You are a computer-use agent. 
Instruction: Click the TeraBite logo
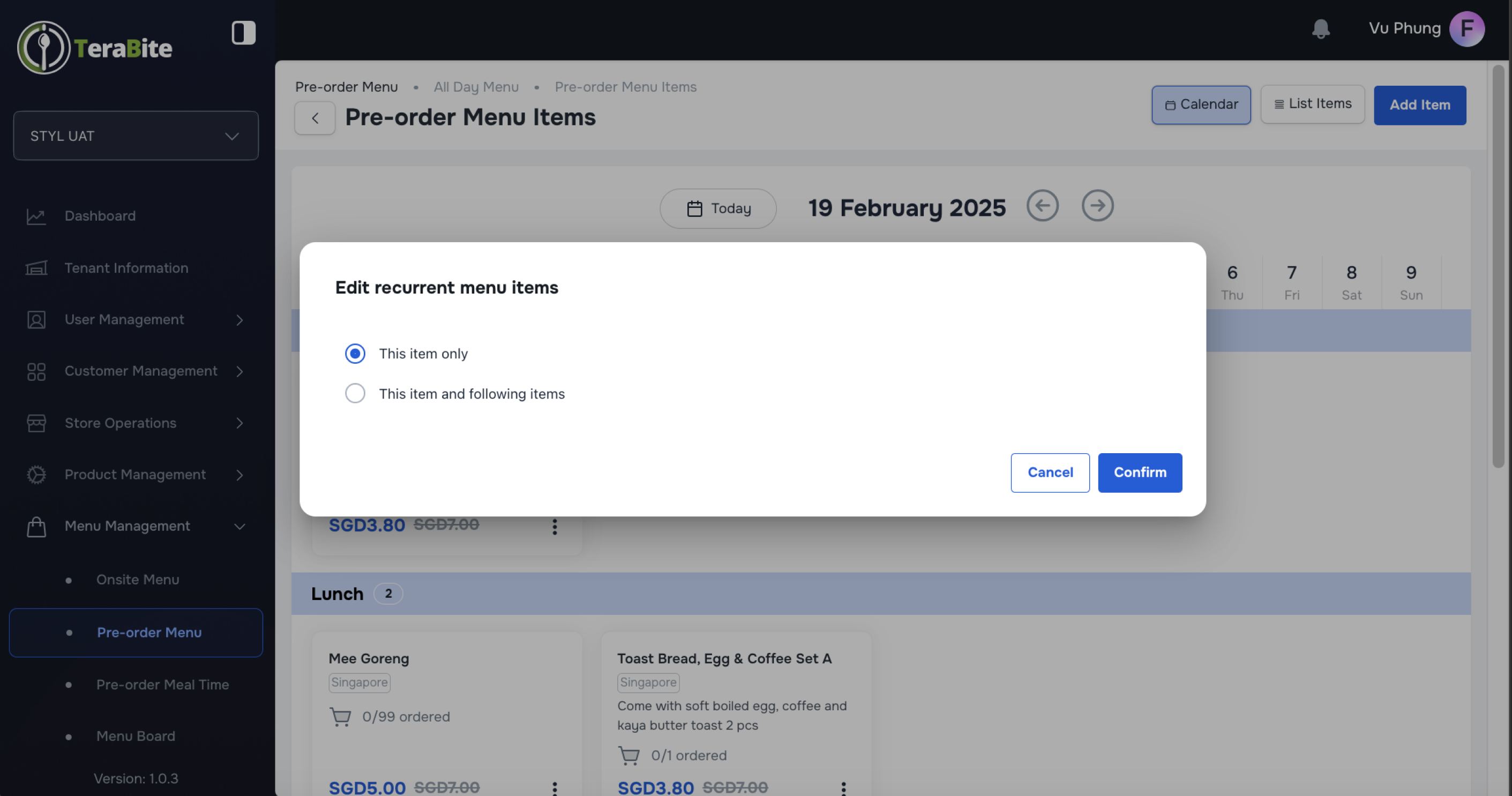point(94,47)
